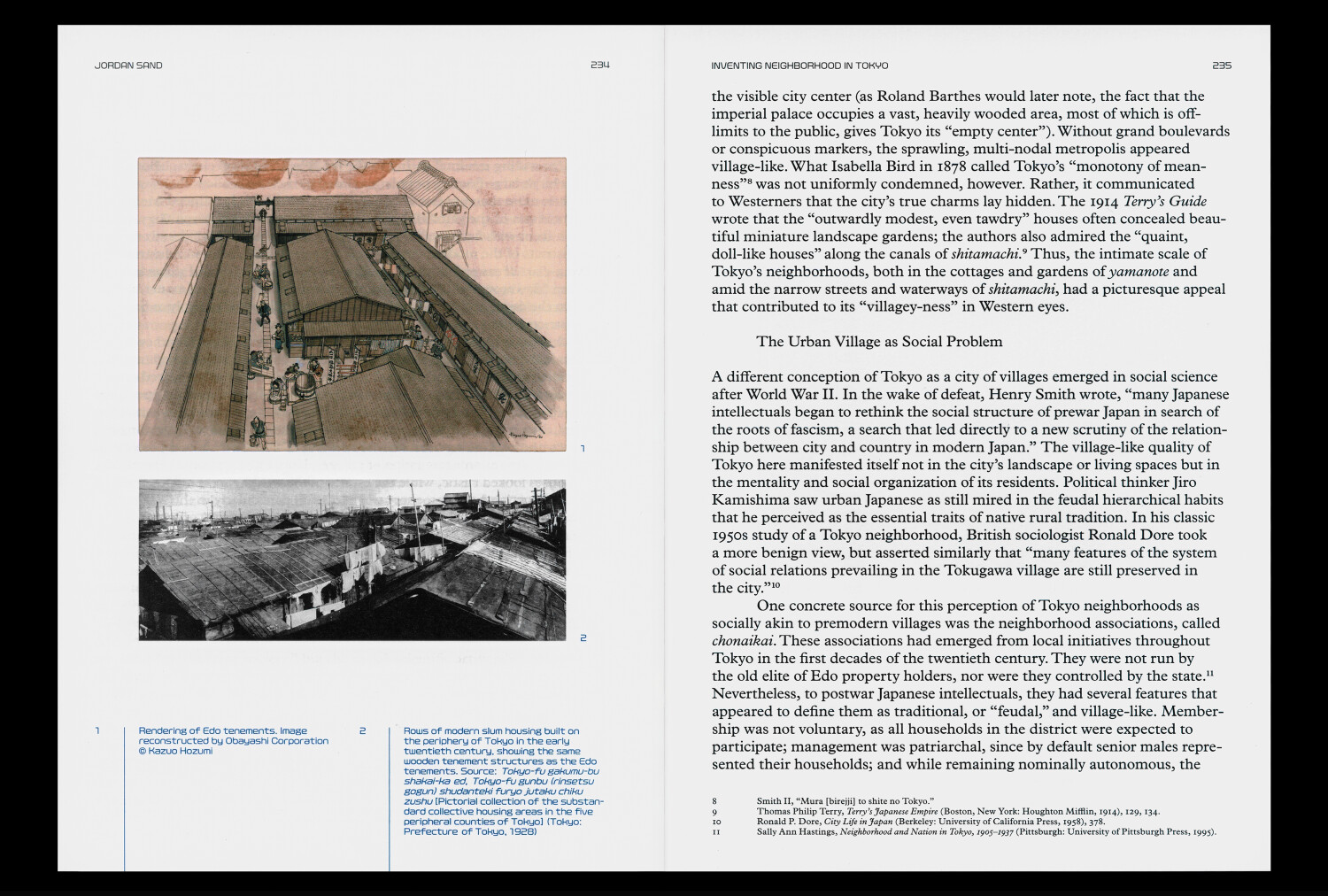Click the 'Rendering of Edo tenements' caption
This screenshot has width=1328, height=896.
pyautogui.click(x=233, y=741)
